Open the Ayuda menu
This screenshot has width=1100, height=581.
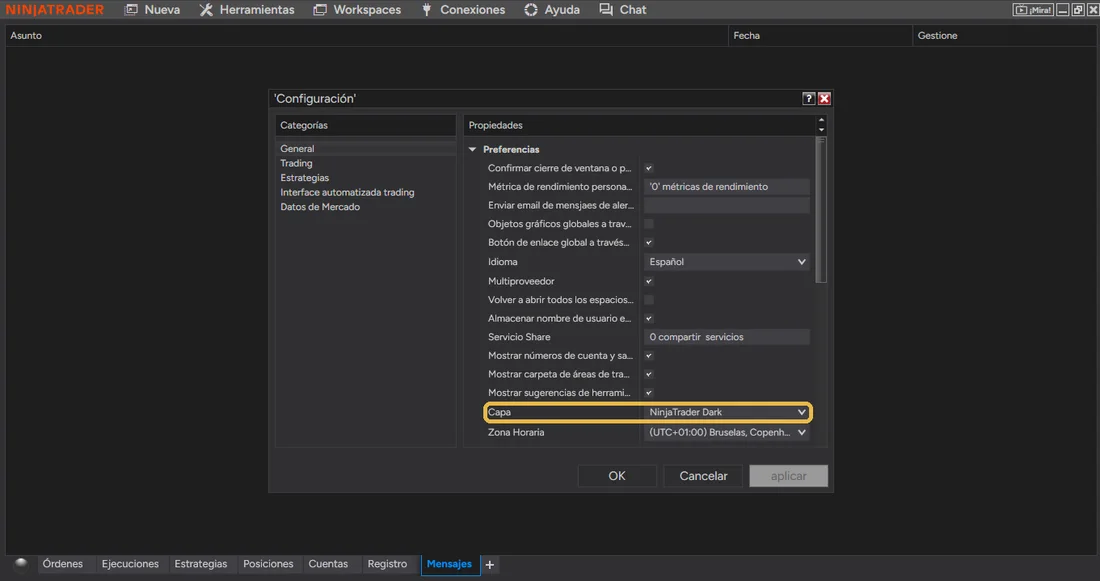[552, 10]
